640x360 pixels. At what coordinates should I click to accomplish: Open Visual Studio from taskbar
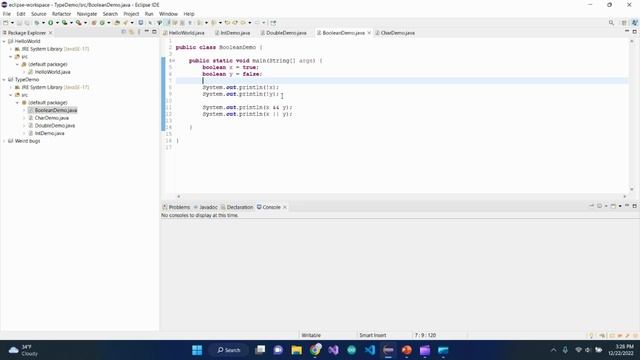[333, 350]
